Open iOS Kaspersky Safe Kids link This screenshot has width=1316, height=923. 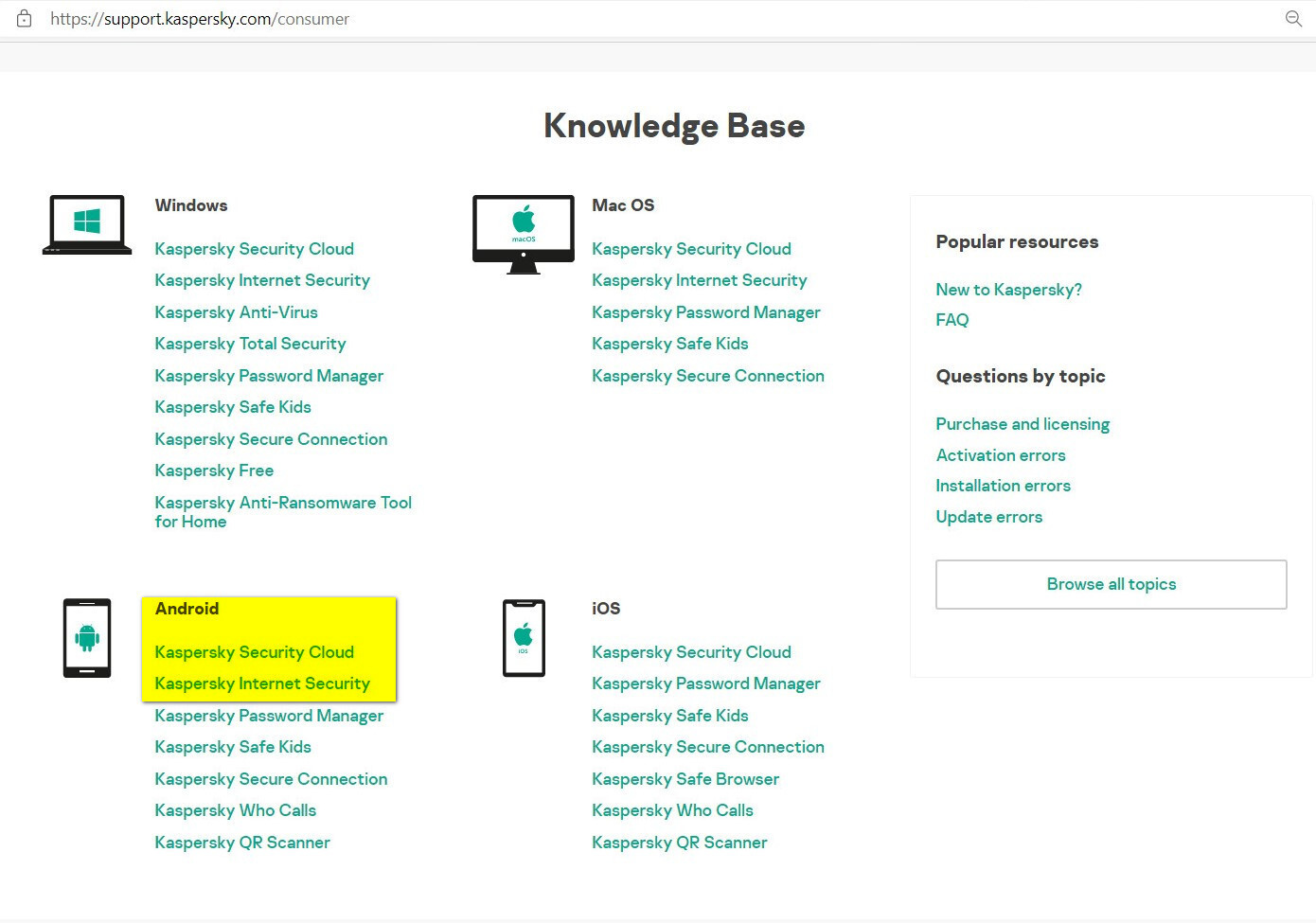click(670, 716)
